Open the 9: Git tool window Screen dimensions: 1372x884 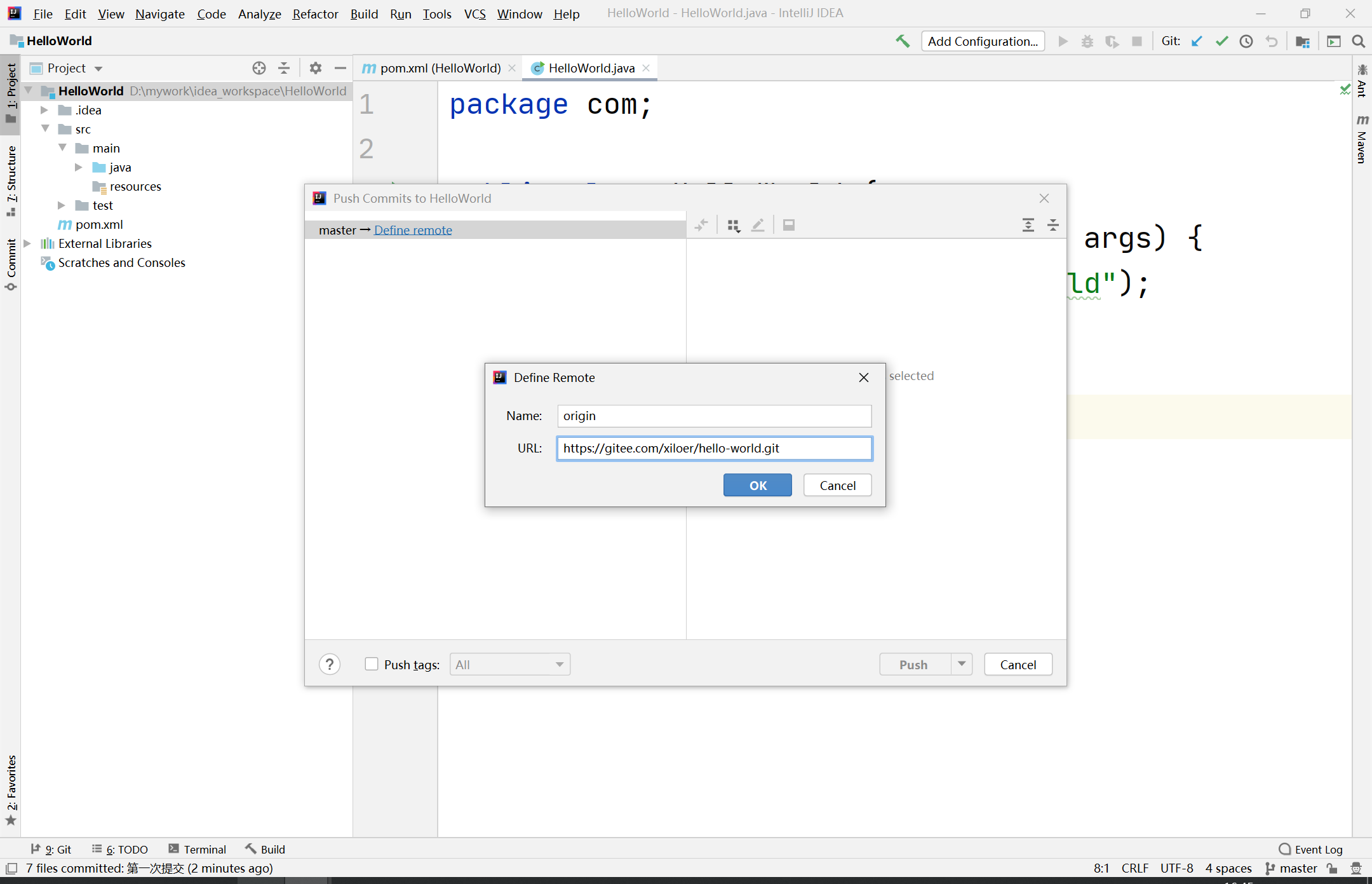pos(51,850)
